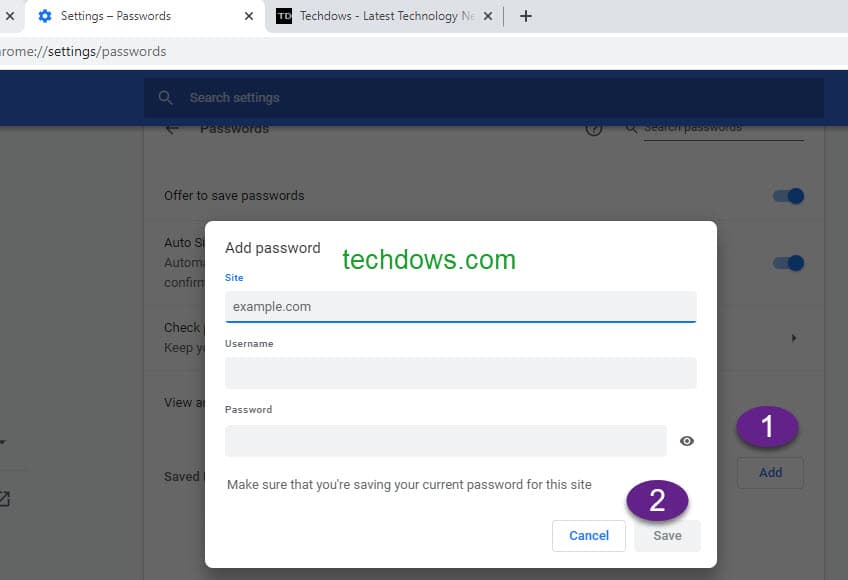Select the Settings – Passwords tab
The image size is (848, 580).
pos(140,16)
